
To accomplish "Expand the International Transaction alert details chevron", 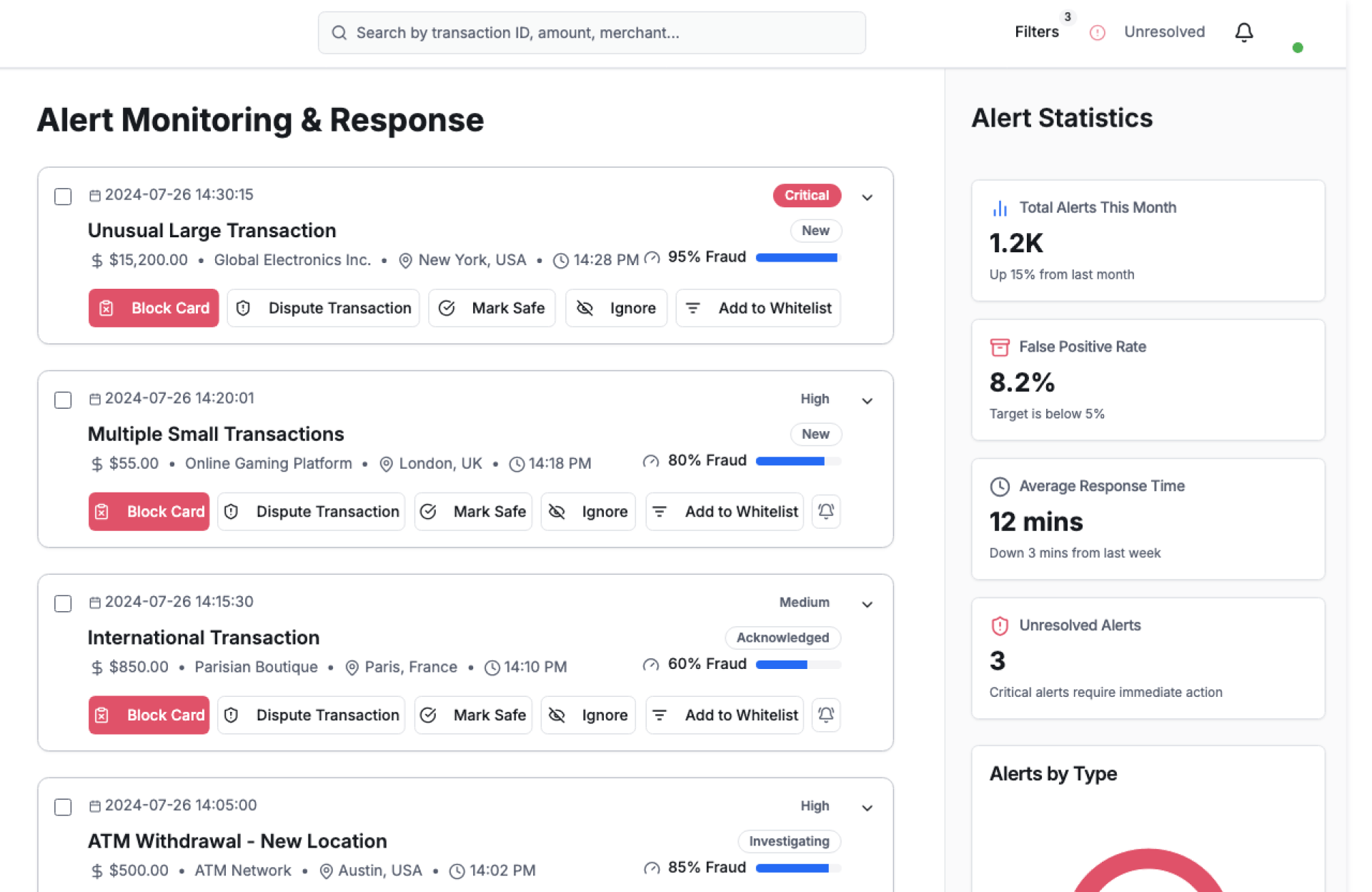I will [867, 605].
